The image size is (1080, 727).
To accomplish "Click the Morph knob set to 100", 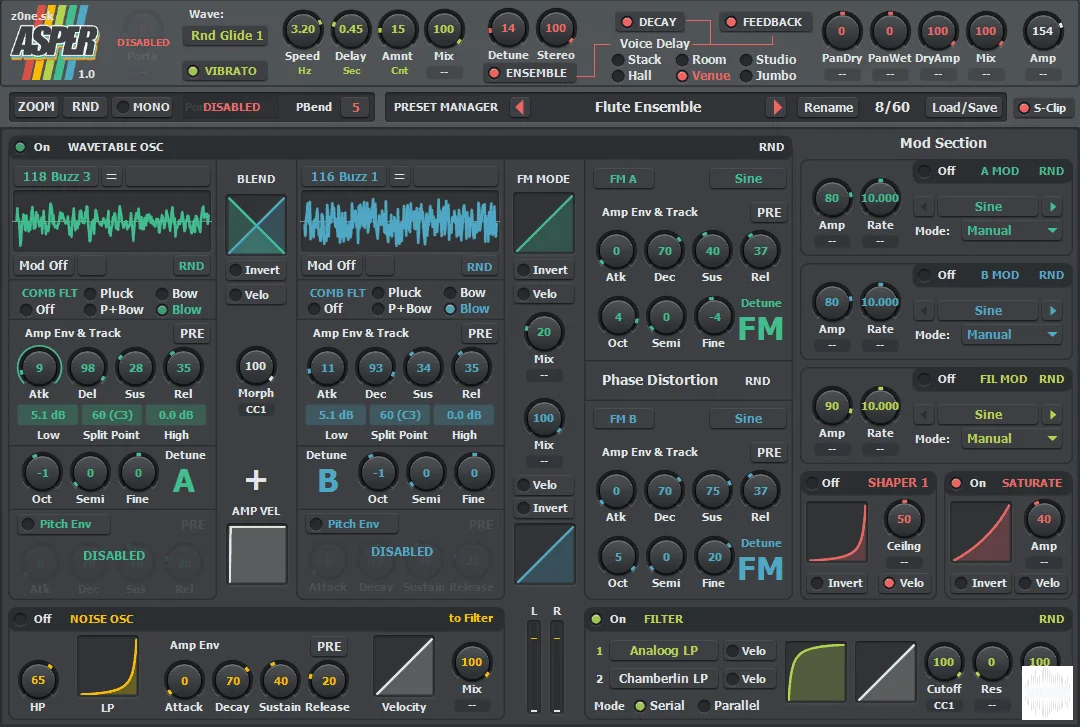I will click(256, 367).
